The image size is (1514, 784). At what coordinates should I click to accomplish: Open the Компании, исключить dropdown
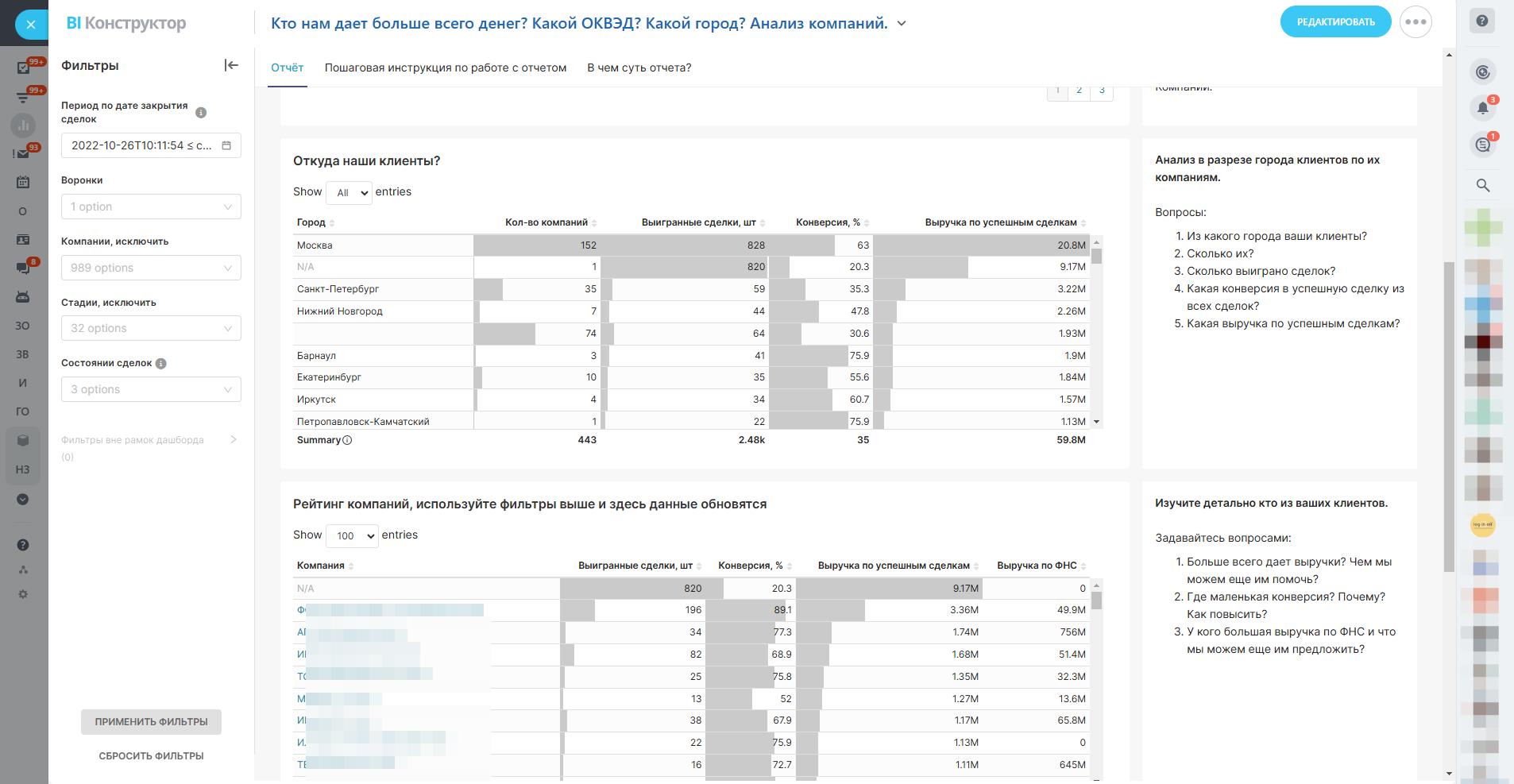(x=151, y=268)
